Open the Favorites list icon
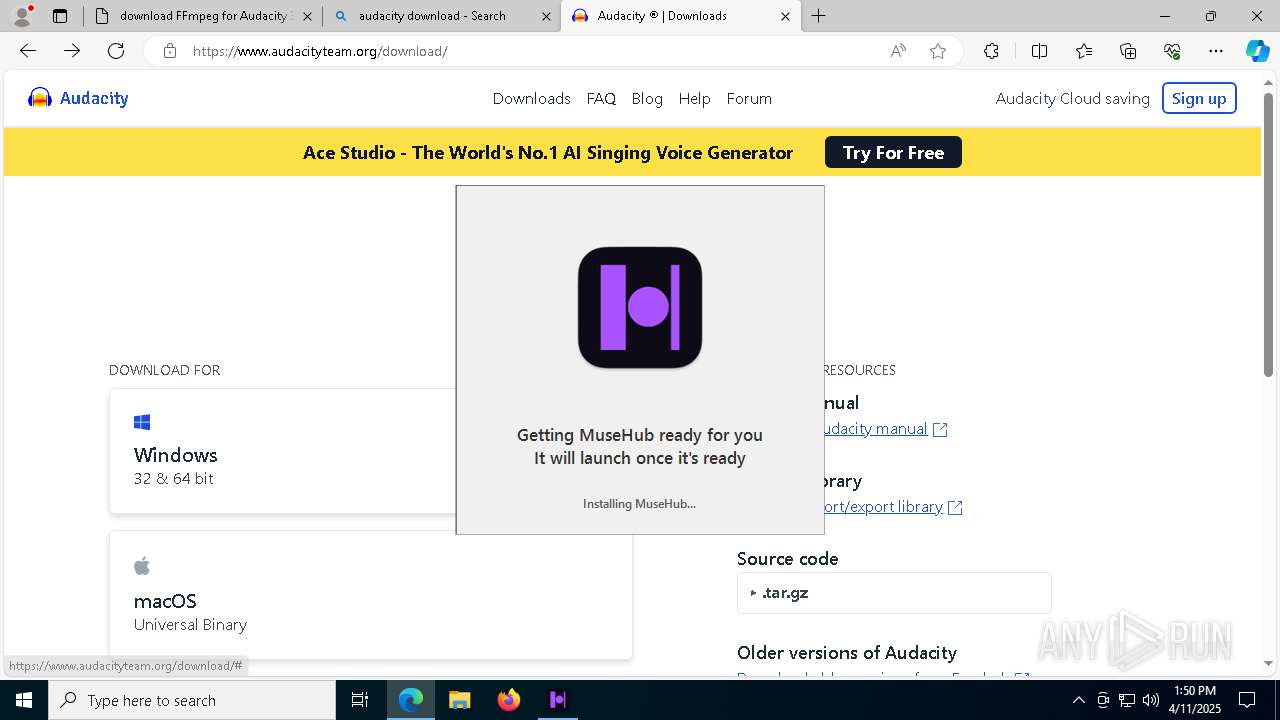 (x=1084, y=51)
